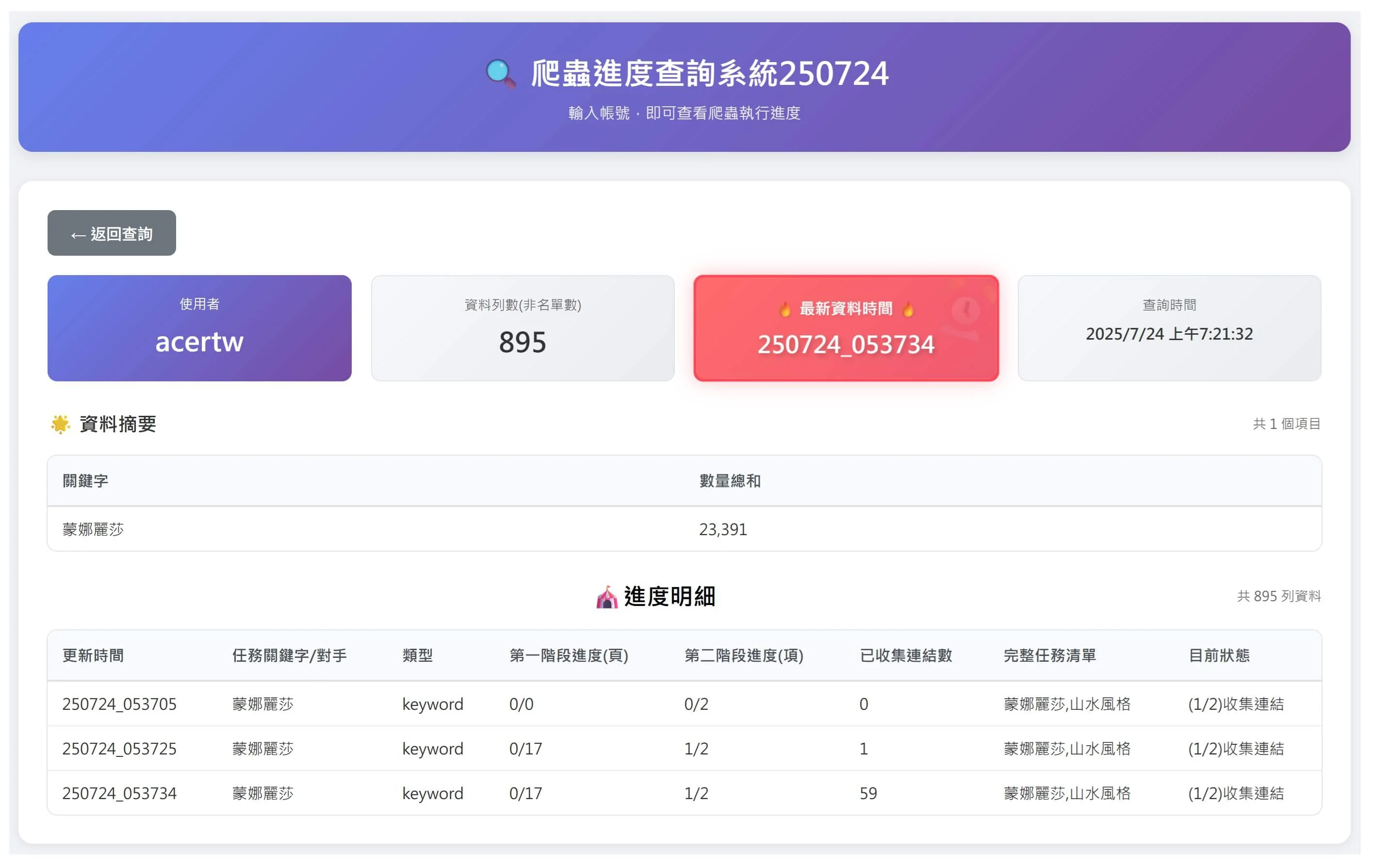
Task: Click the sun icon beside 資料摘要
Action: [x=60, y=424]
